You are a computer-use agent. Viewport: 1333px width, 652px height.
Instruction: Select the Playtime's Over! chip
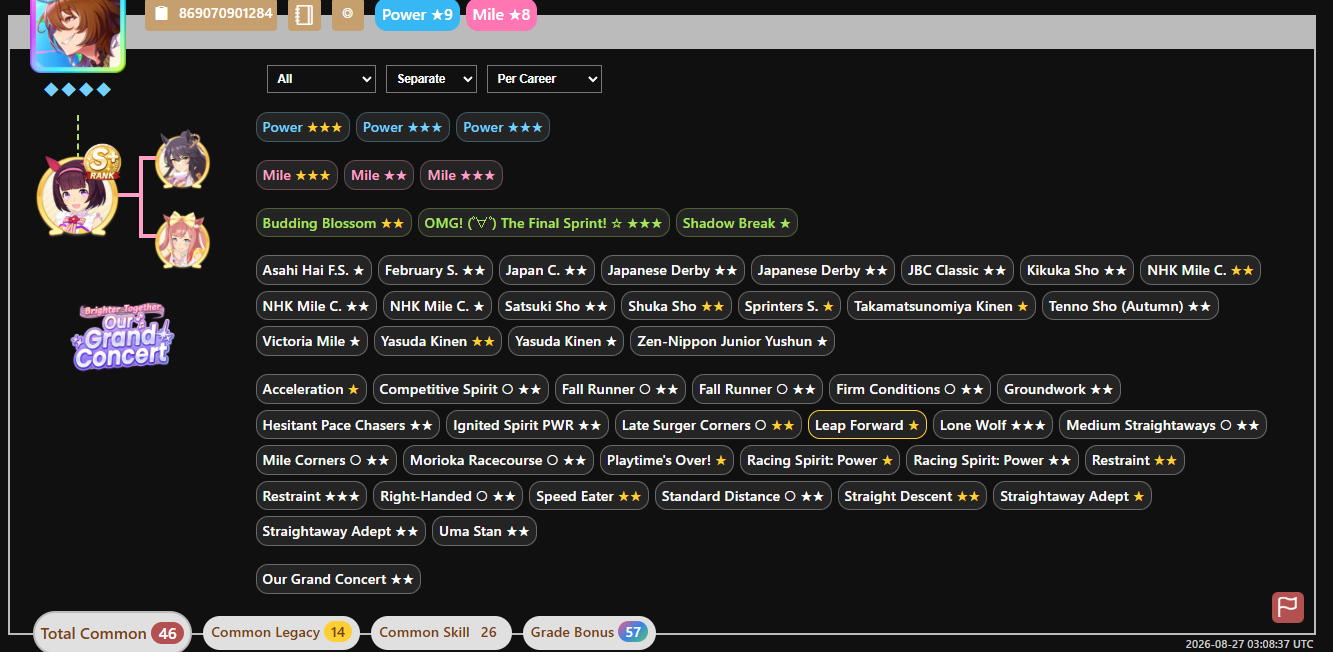pos(667,460)
